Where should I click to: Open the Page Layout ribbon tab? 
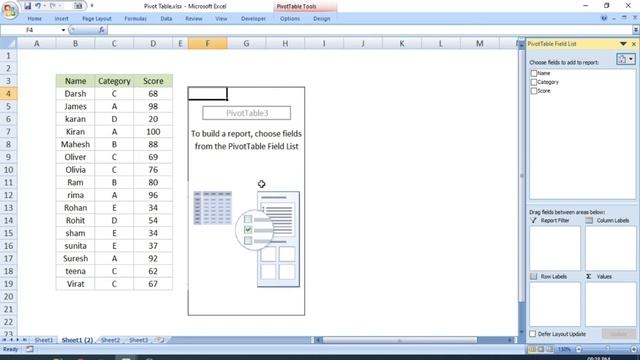coord(97,19)
